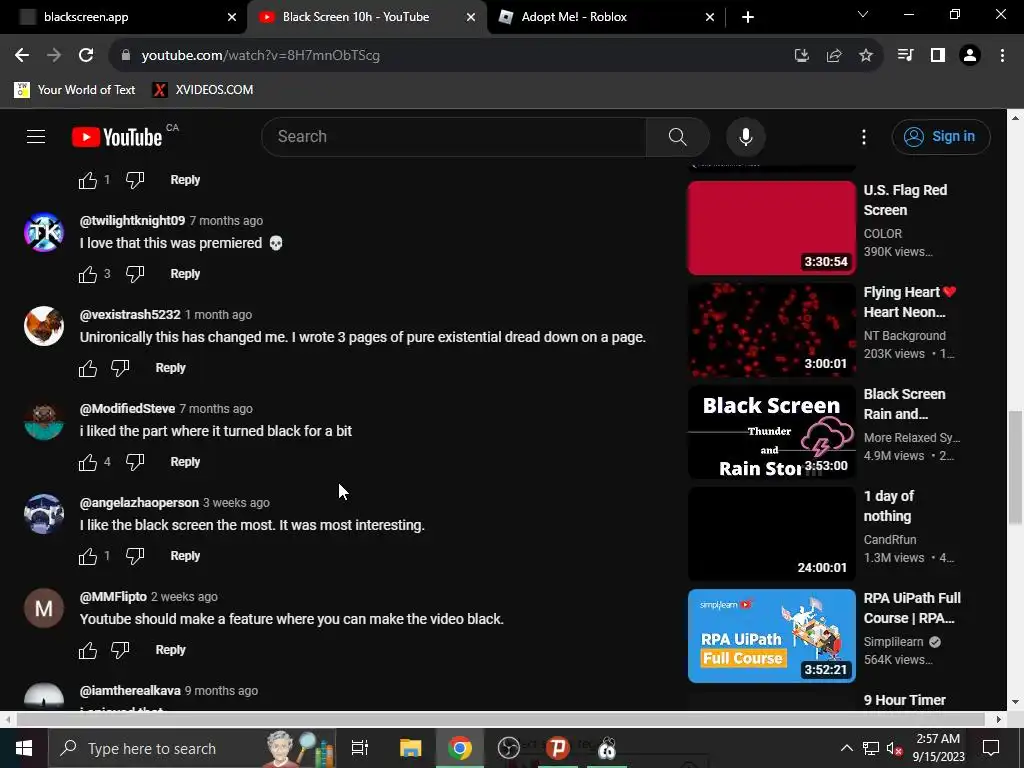Focus the YouTube Search field
Viewport: 1024px width, 768px height.
(454, 136)
